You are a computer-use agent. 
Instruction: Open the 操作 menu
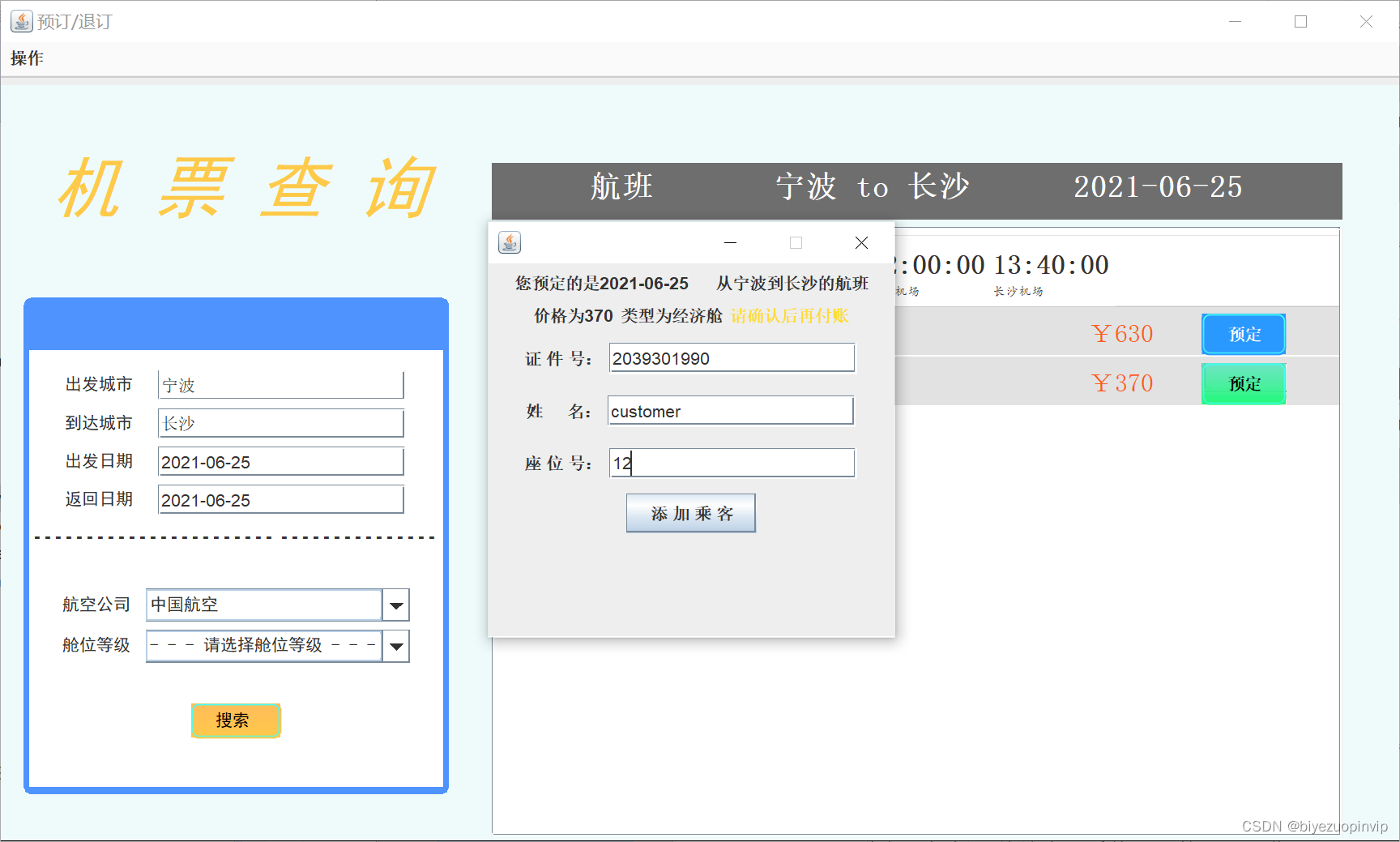26,58
